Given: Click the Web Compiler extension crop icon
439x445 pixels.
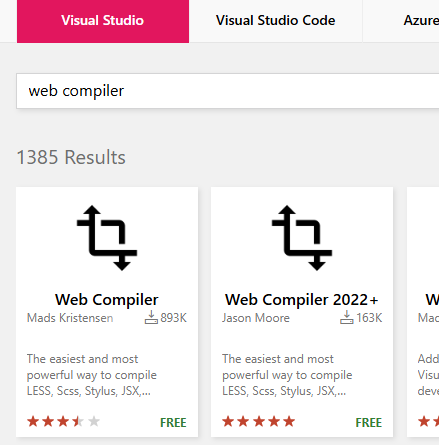Looking at the screenshot, I should click(107, 238).
